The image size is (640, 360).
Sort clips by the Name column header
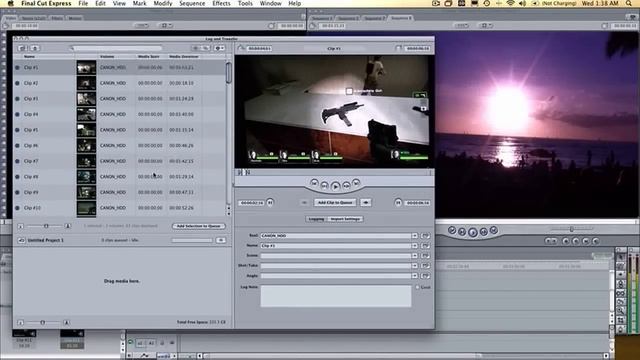click(29, 57)
